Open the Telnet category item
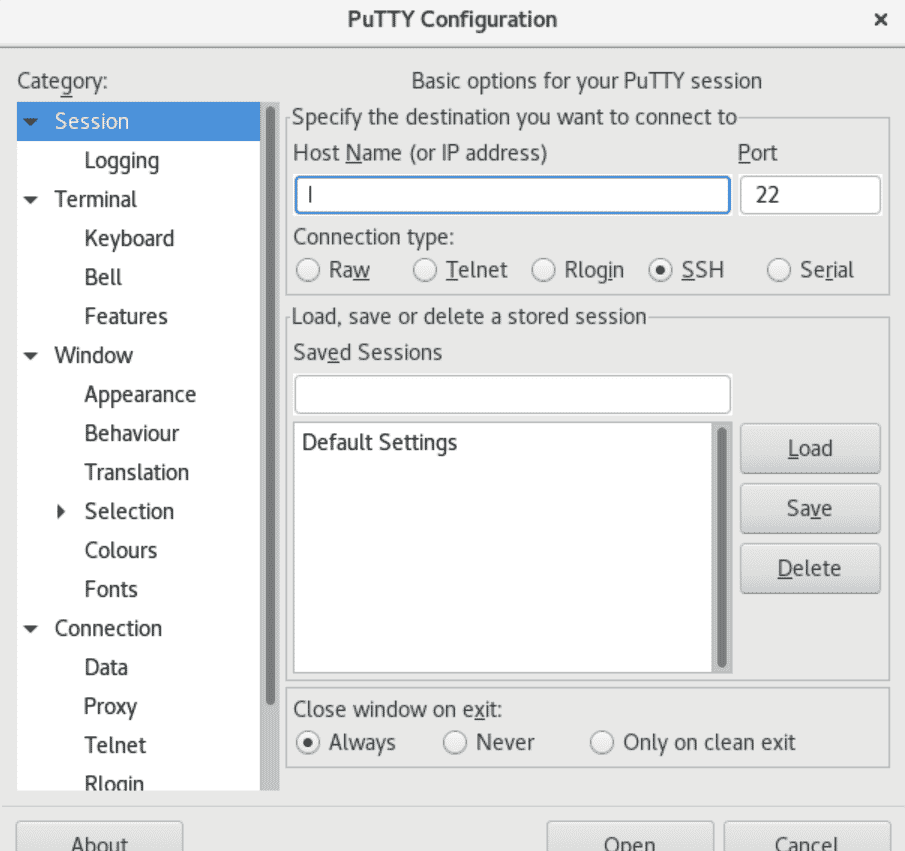The width and height of the screenshot is (905, 851). coord(115,745)
